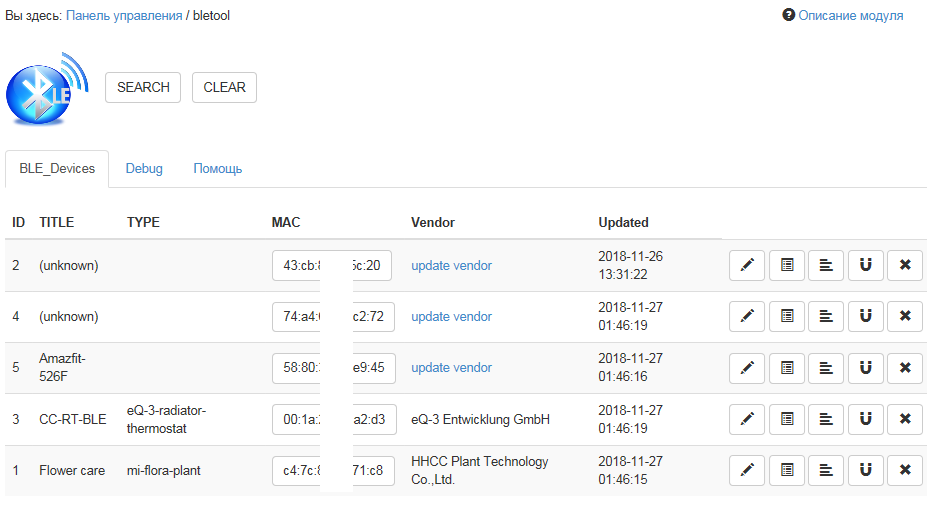This screenshot has height=505, width=927.
Task: Switch to the Debug tab
Action: coord(144,169)
